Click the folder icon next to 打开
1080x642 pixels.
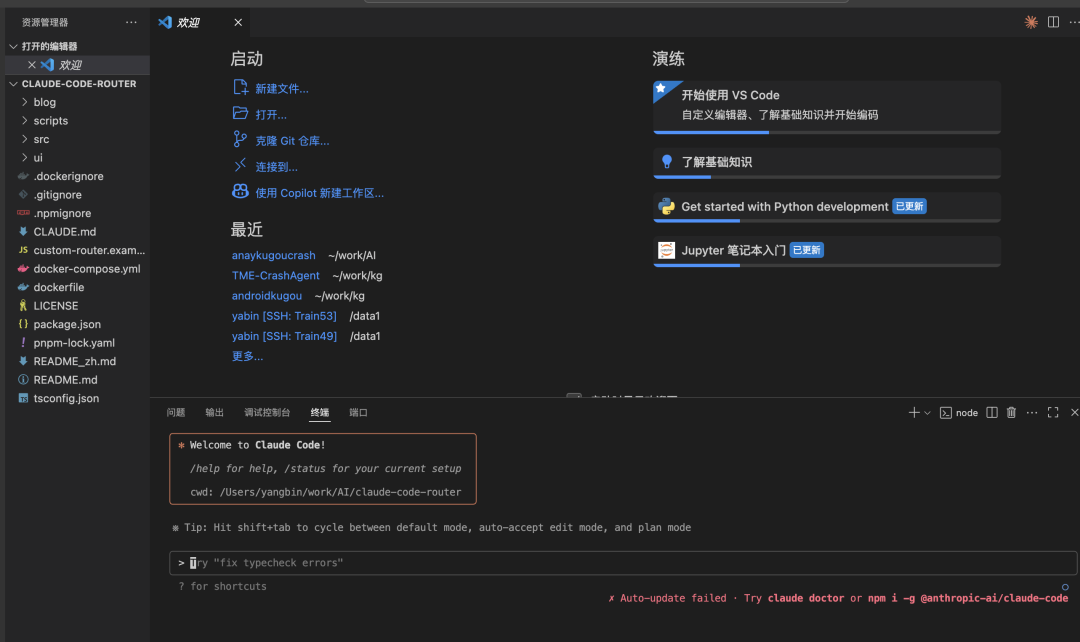click(x=240, y=114)
